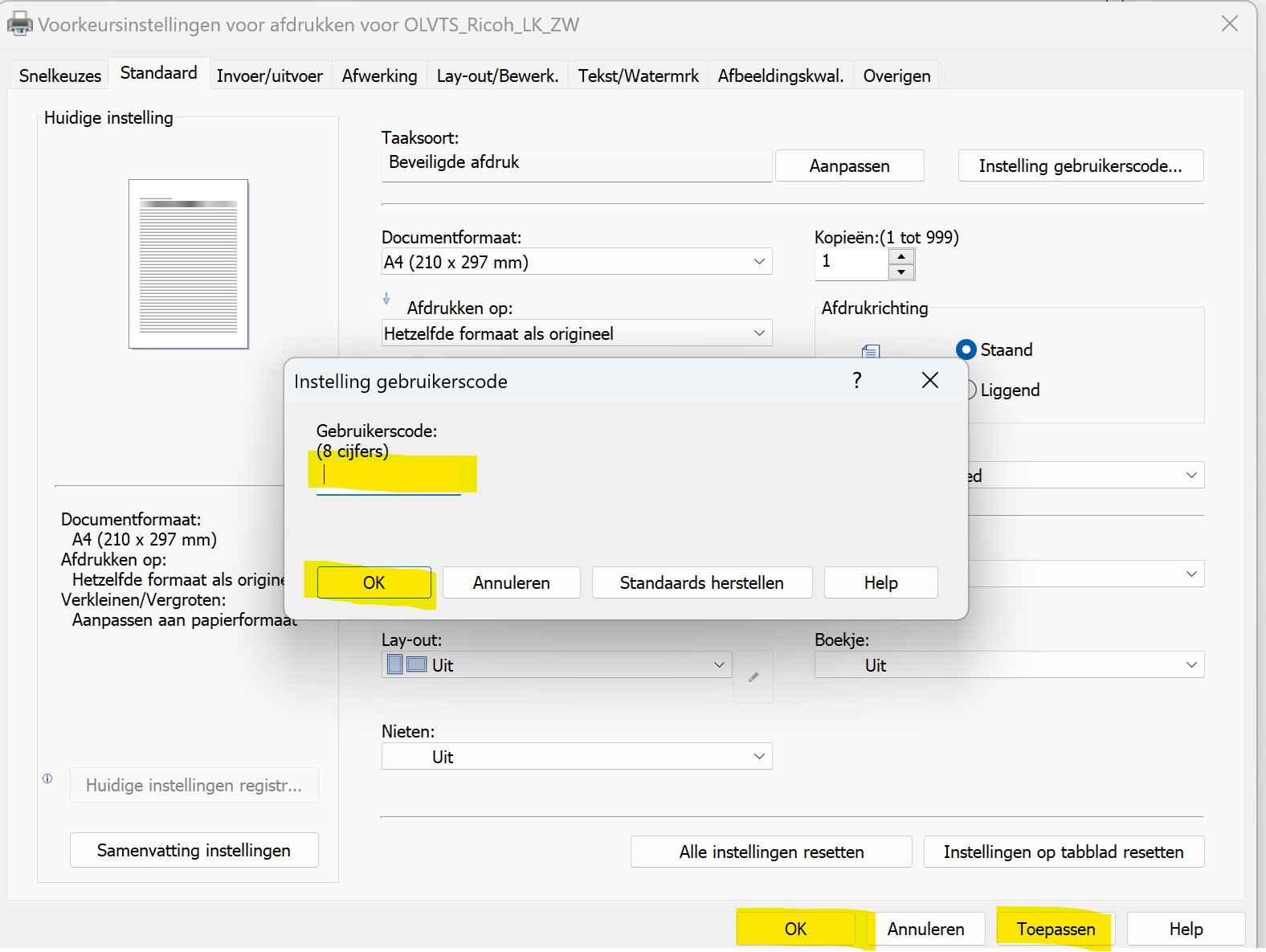Image resolution: width=1266 pixels, height=952 pixels.
Task: Switch to the Snelkeuzes tab
Action: [60, 76]
